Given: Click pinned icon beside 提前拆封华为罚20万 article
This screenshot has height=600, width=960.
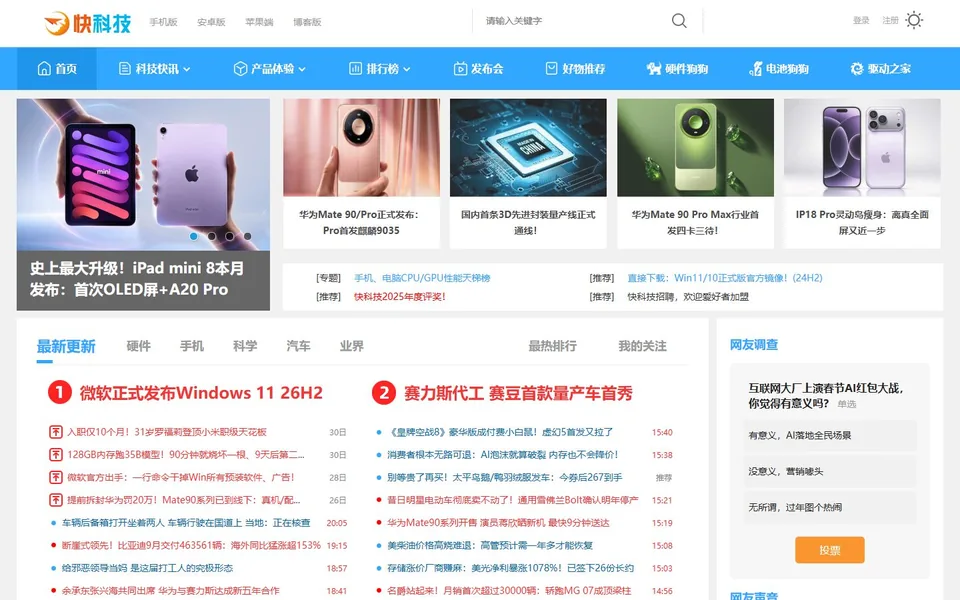Looking at the screenshot, I should point(56,500).
